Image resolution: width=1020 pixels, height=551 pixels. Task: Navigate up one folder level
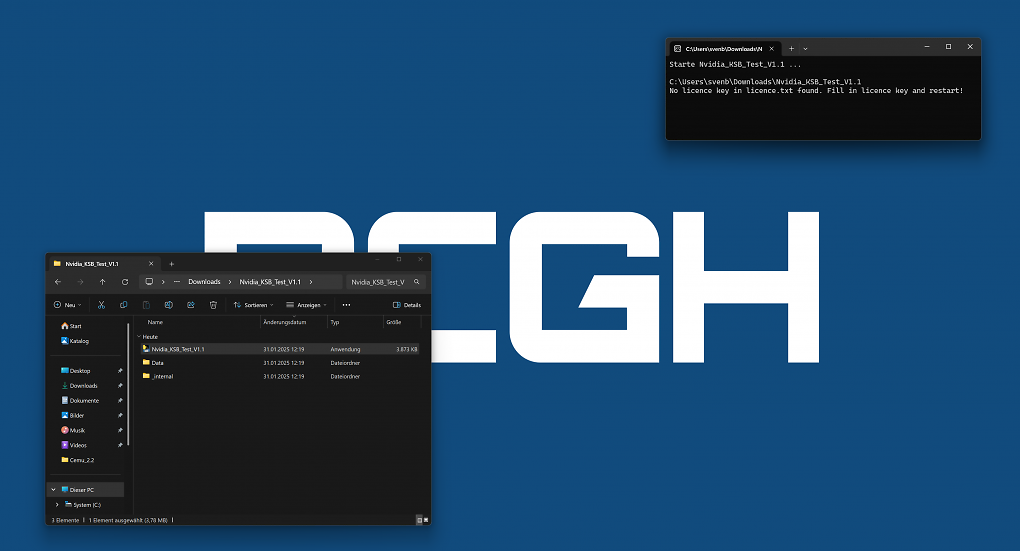pos(102,282)
